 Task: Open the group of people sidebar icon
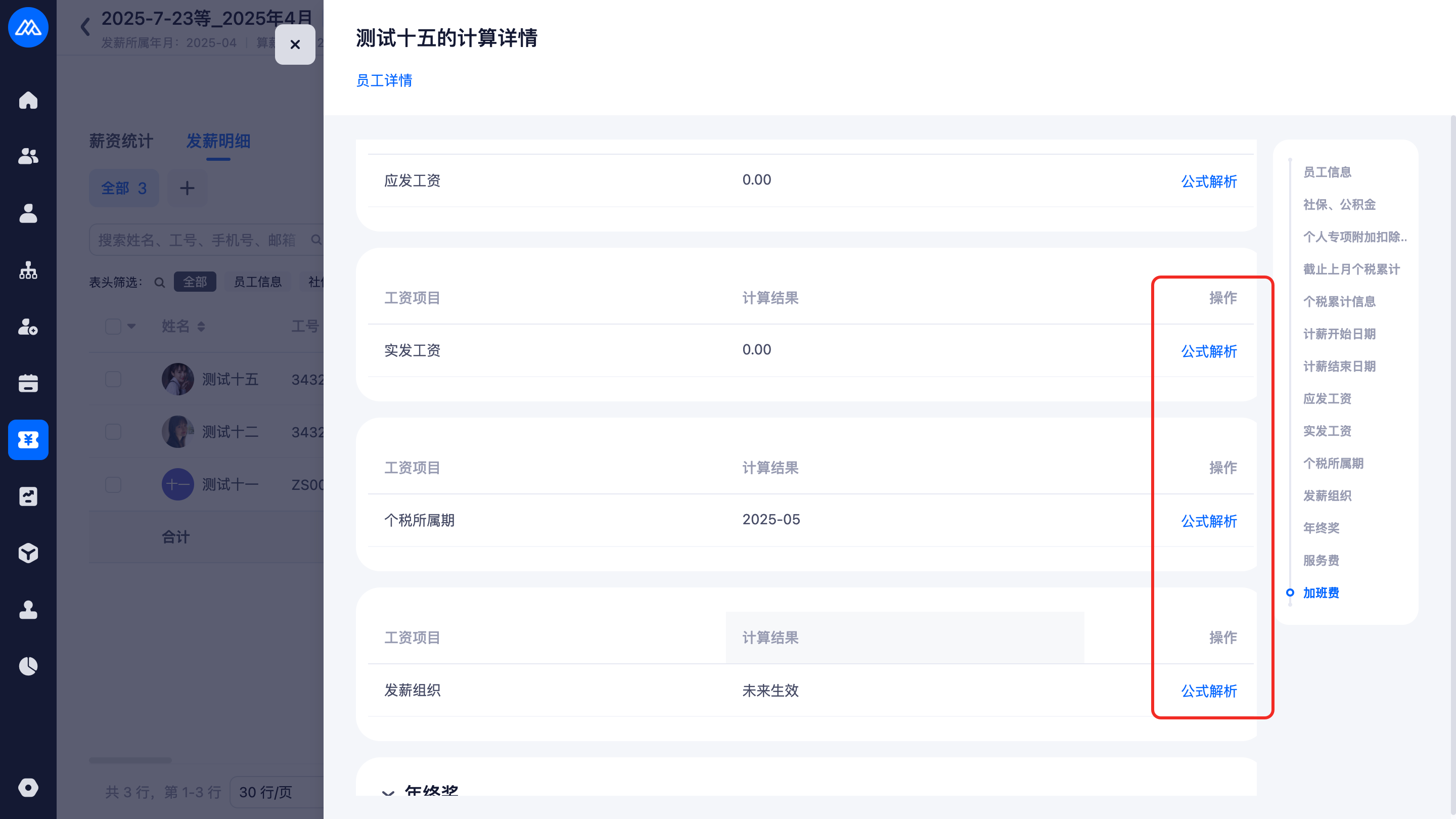tap(28, 157)
